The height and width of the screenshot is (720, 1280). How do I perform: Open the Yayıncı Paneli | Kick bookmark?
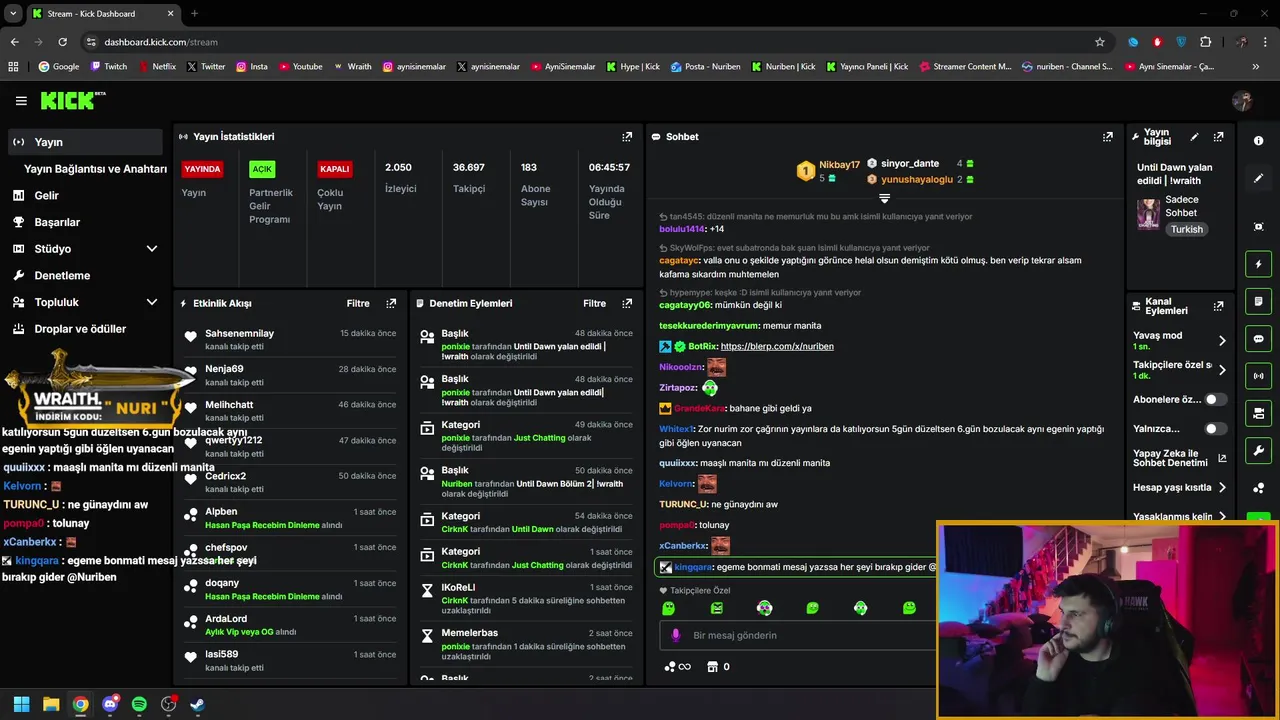(x=865, y=67)
